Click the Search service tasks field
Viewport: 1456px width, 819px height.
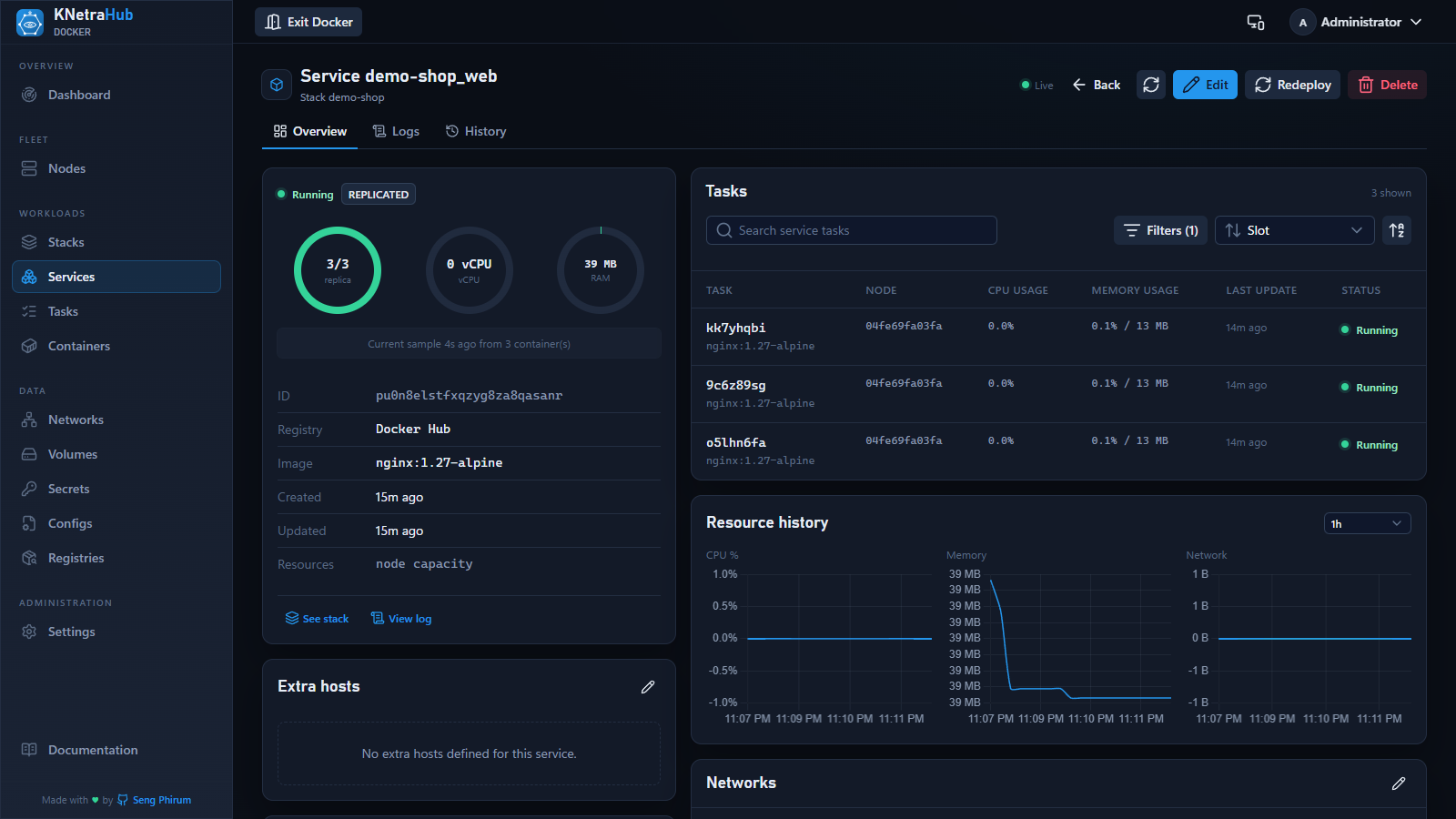pos(852,230)
